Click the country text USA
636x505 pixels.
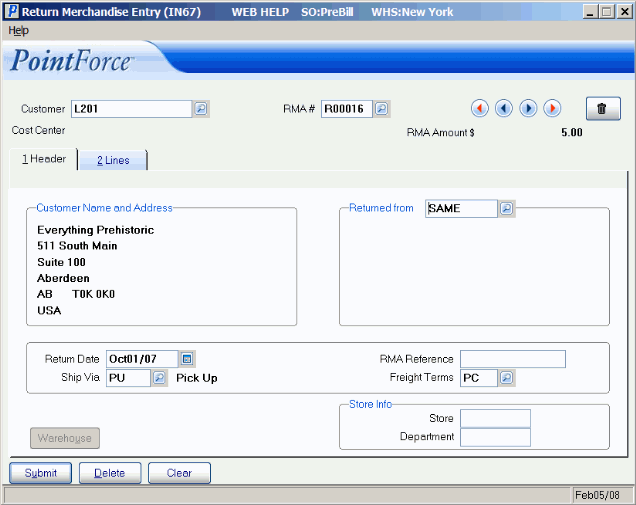point(49,310)
